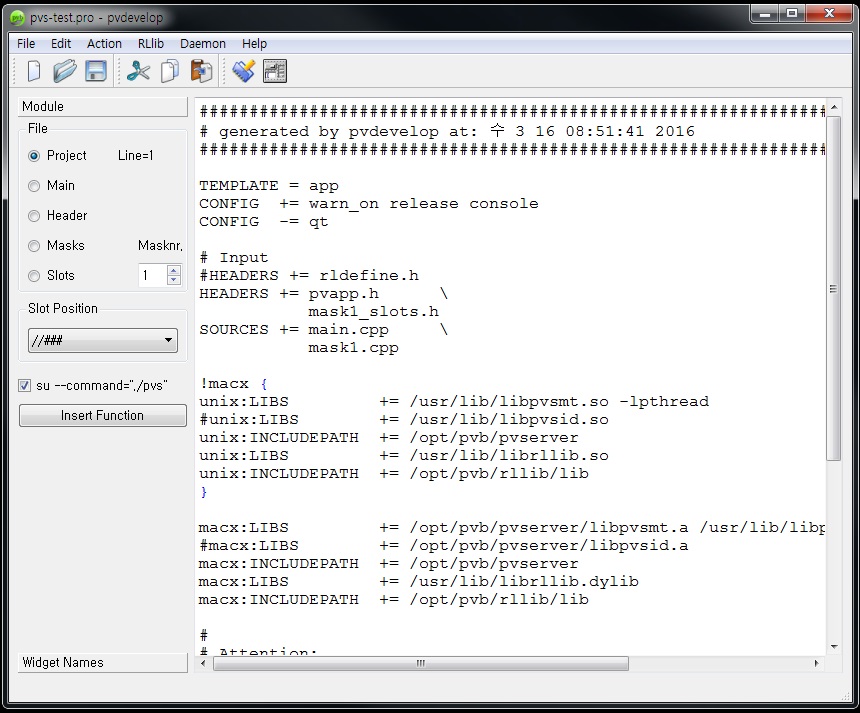Open the designer brush tool icon
This screenshot has width=860, height=713.
click(243, 70)
